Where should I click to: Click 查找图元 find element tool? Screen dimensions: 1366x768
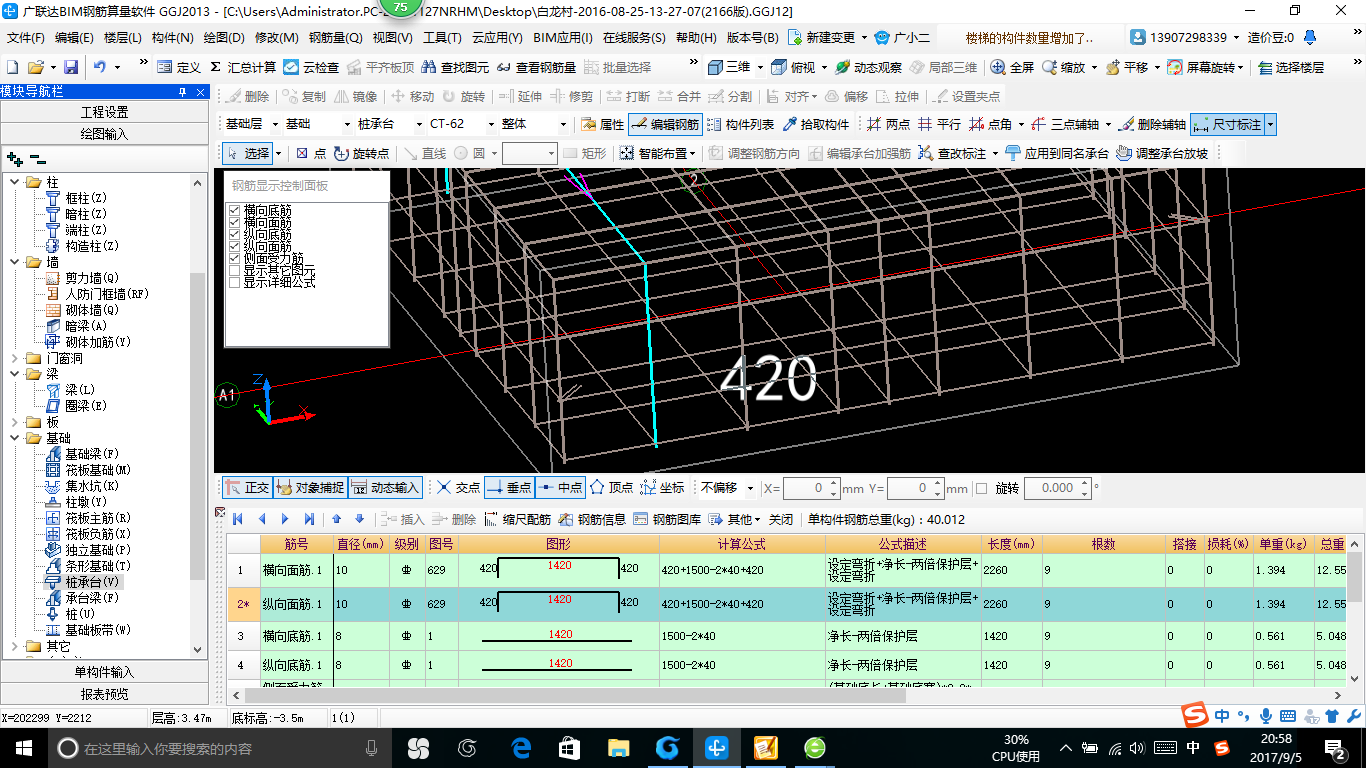coord(456,67)
